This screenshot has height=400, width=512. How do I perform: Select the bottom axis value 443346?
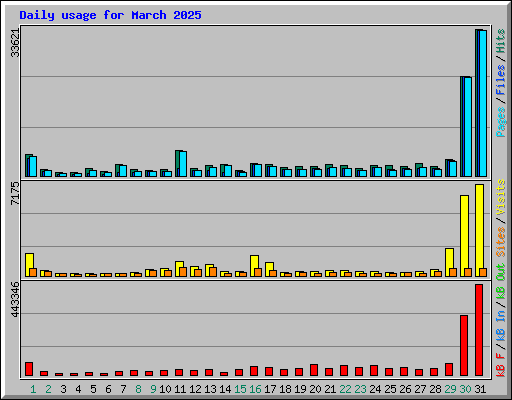[x=15, y=299]
